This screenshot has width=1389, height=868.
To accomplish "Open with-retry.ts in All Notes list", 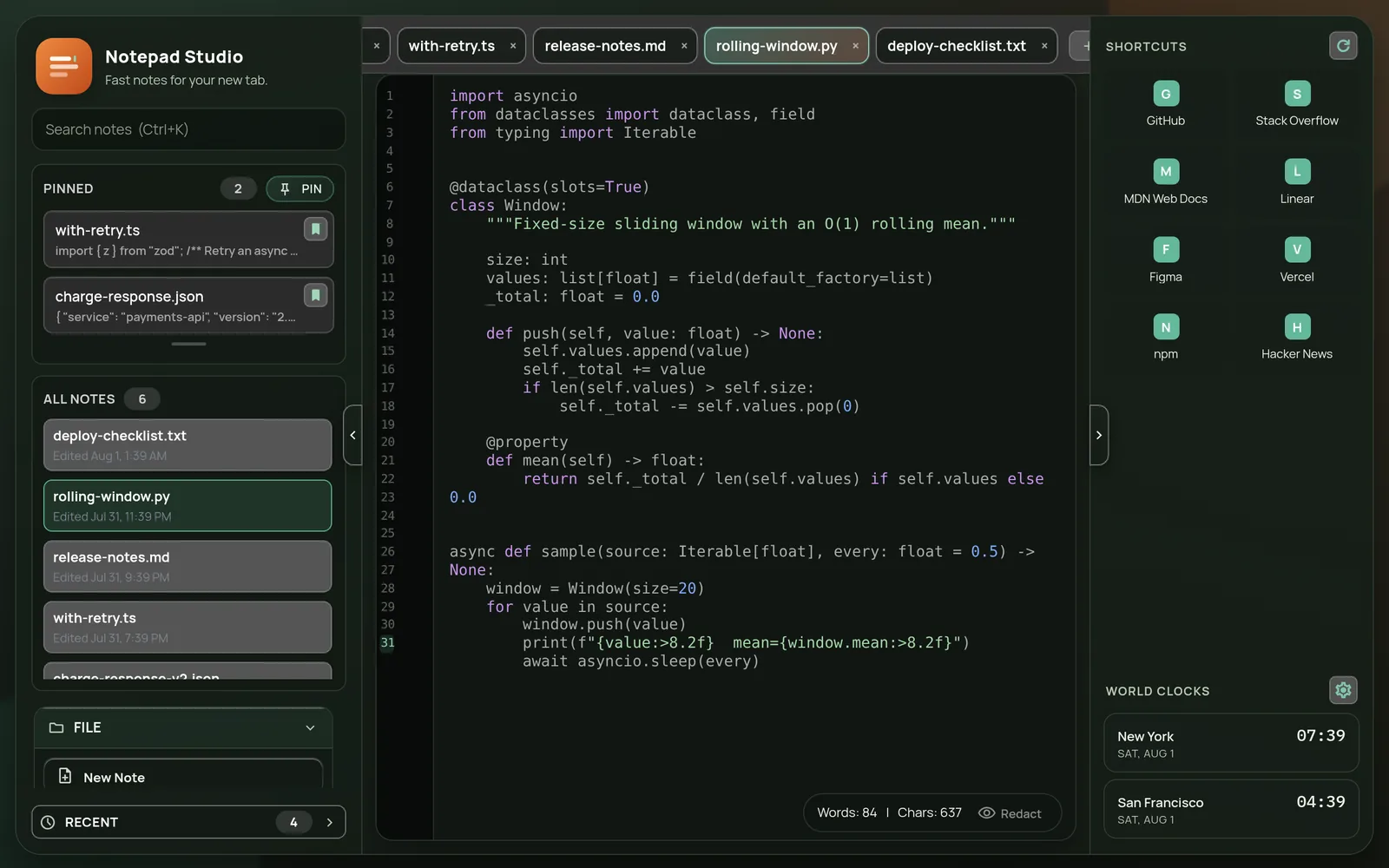I will pos(188,627).
